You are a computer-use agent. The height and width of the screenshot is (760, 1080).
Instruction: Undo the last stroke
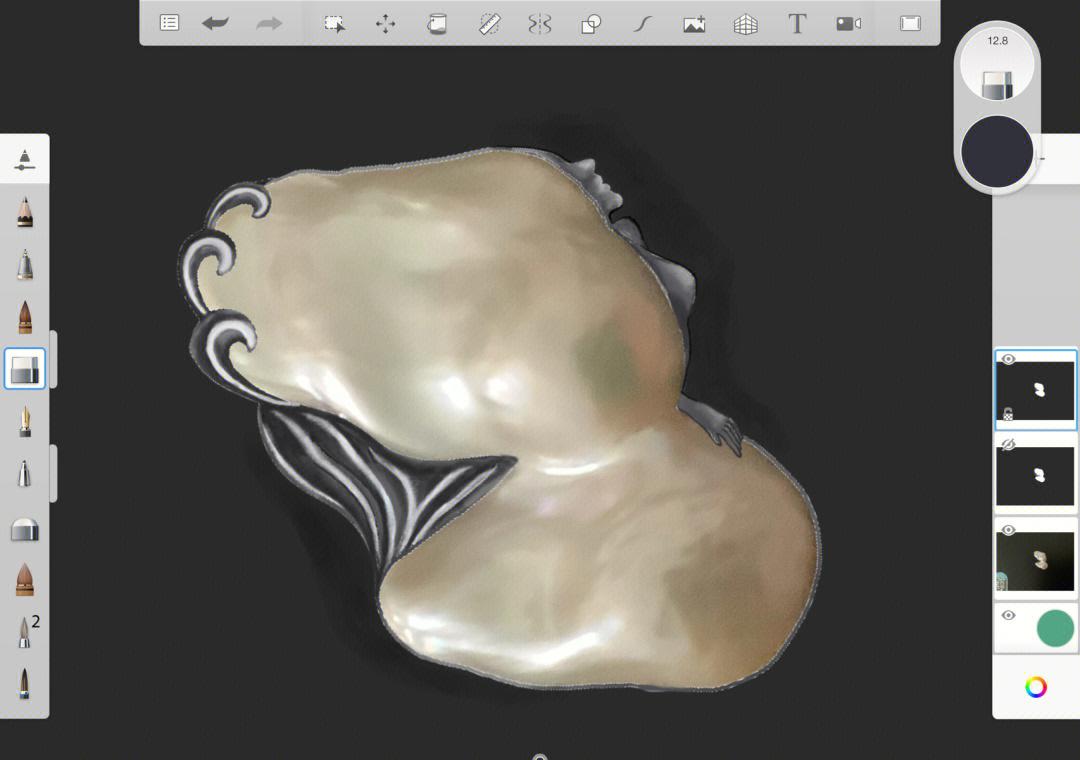[x=216, y=23]
